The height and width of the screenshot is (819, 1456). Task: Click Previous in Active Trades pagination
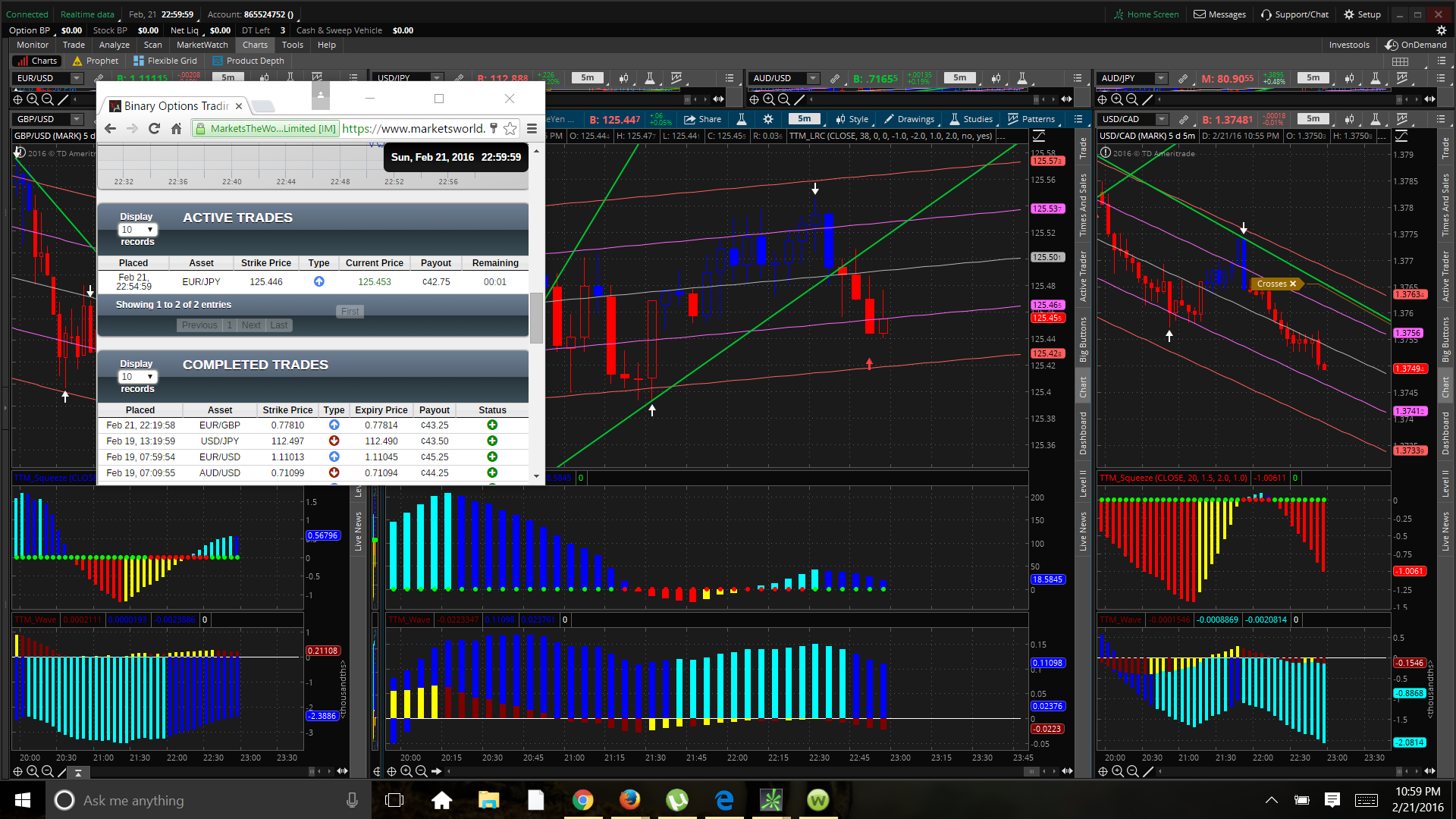(x=199, y=325)
